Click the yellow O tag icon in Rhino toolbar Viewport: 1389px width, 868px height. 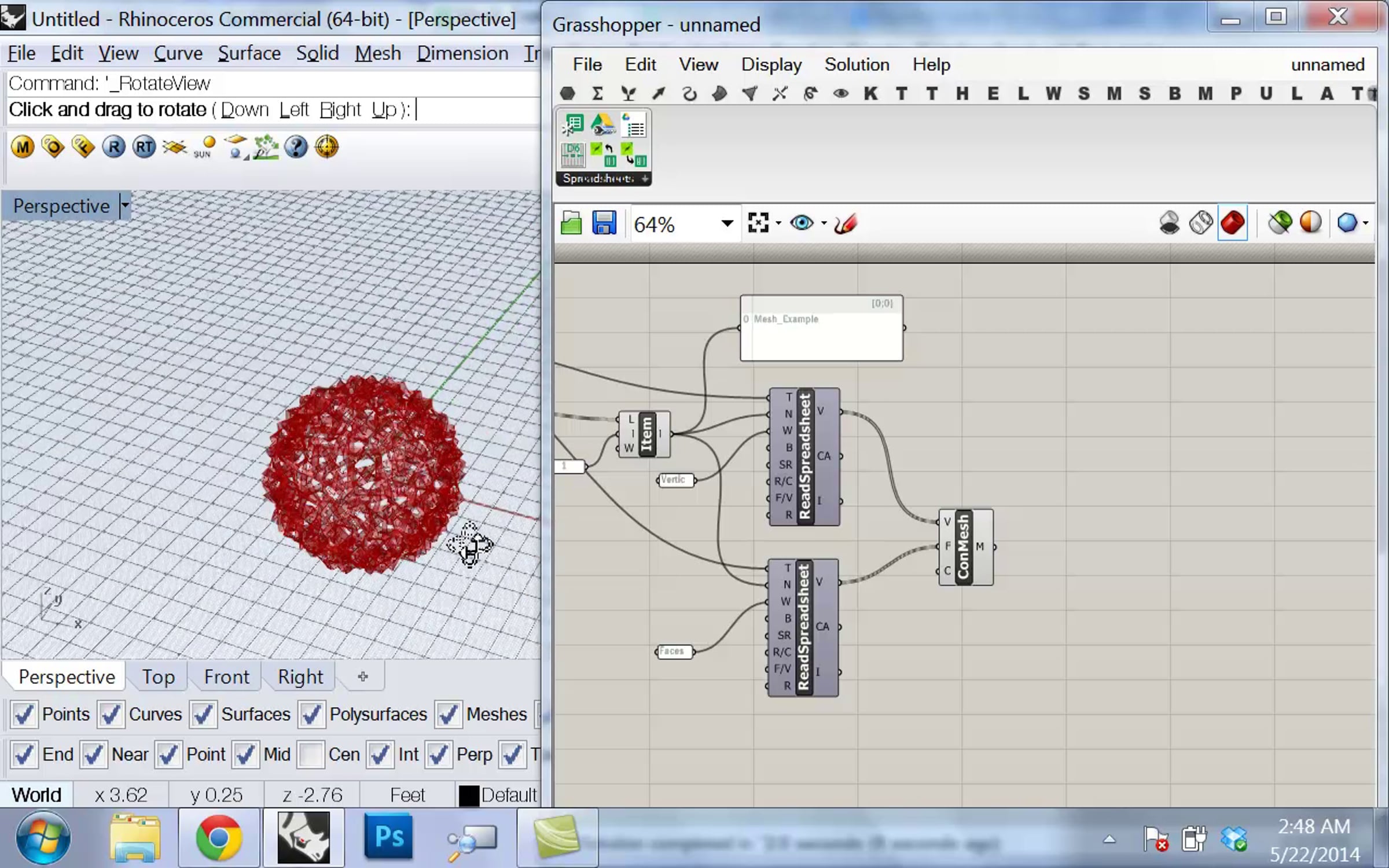53,147
